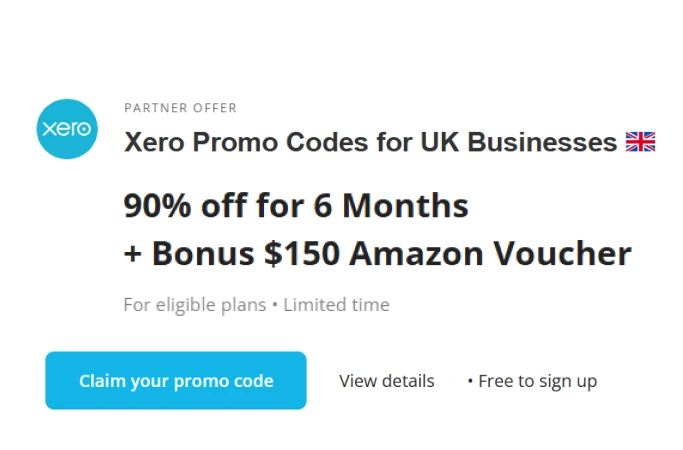Open the View details link

(x=386, y=381)
